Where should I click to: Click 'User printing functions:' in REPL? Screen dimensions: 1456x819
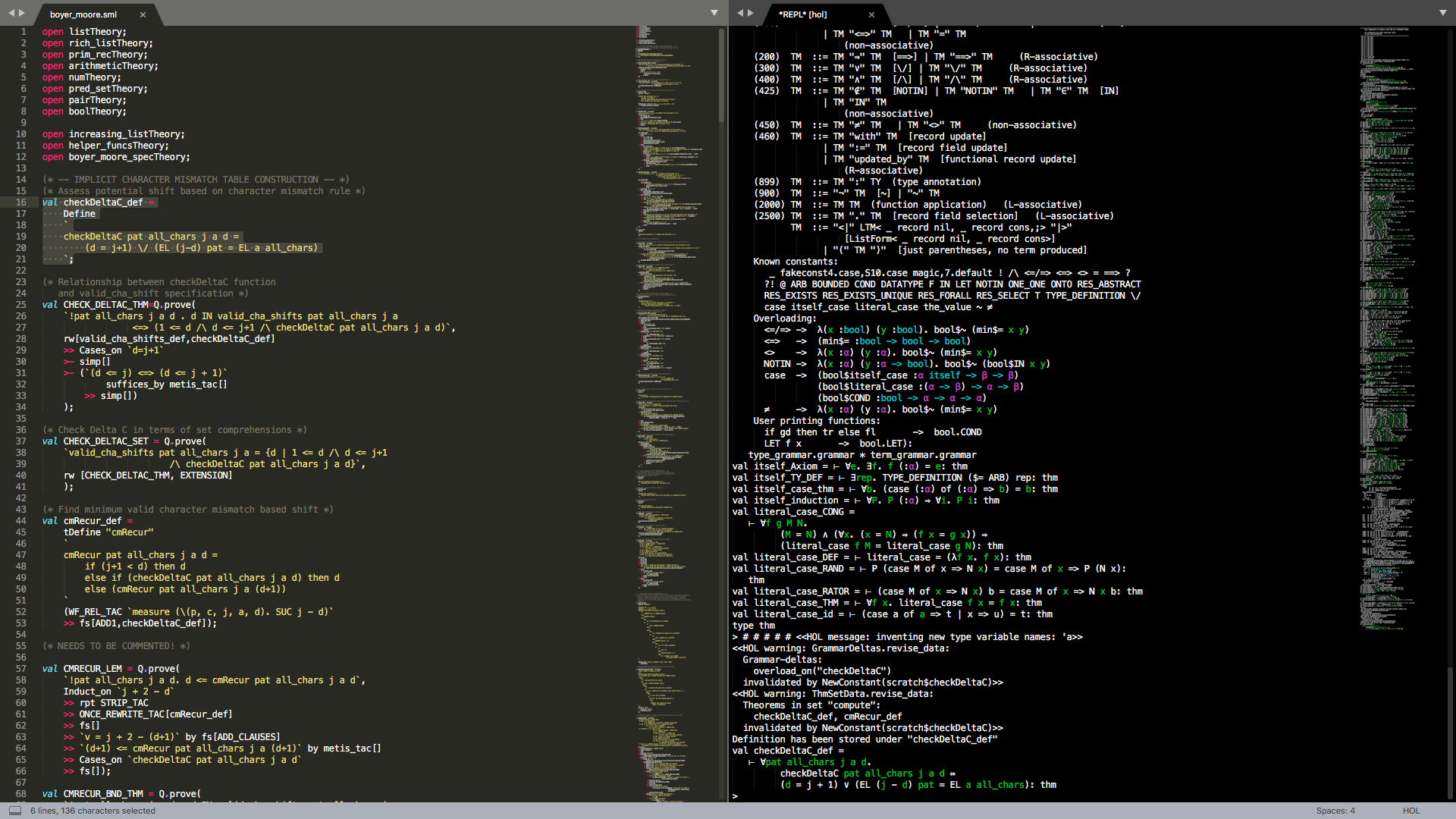[x=817, y=421]
